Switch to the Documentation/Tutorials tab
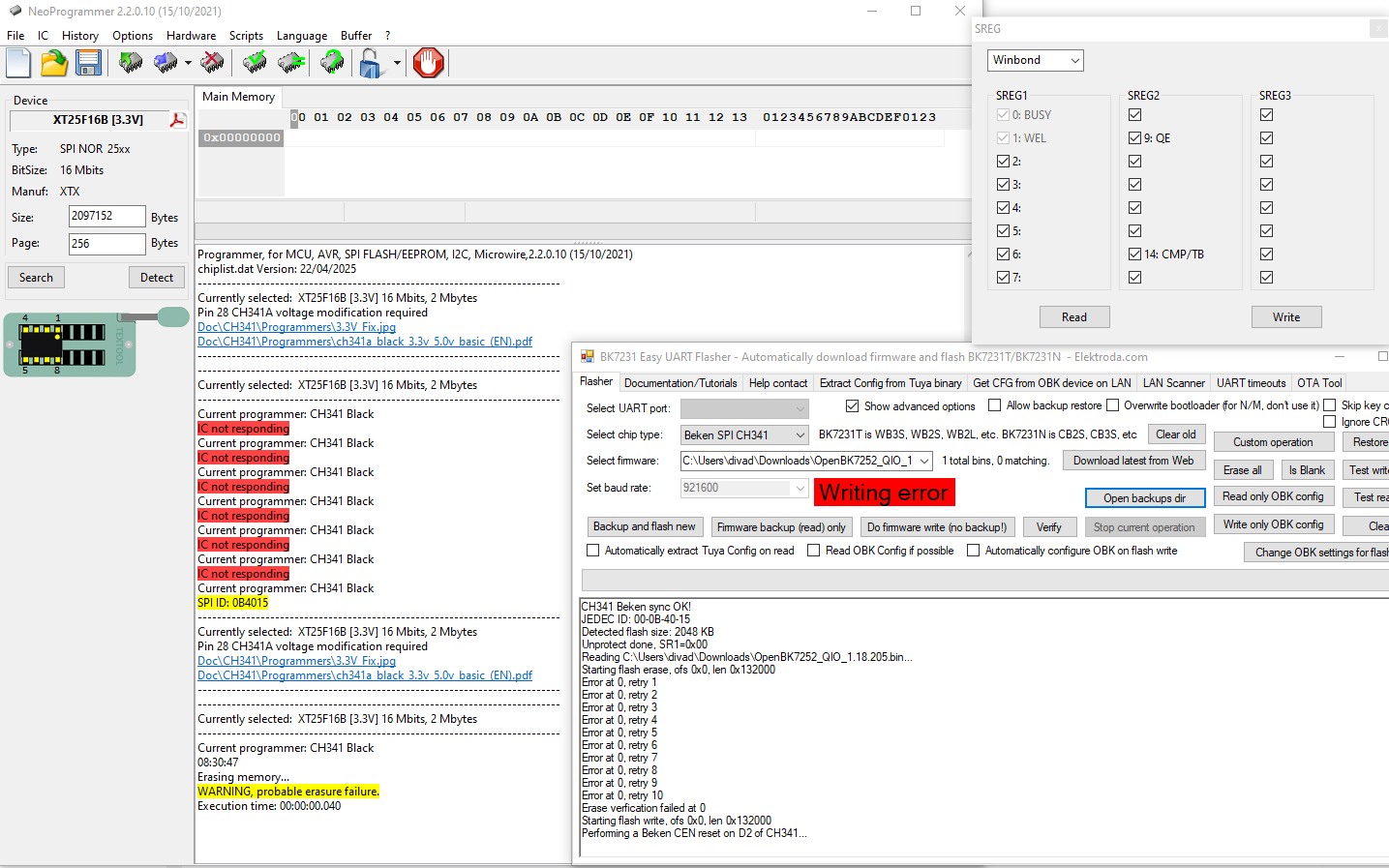This screenshot has width=1389, height=868. click(680, 383)
